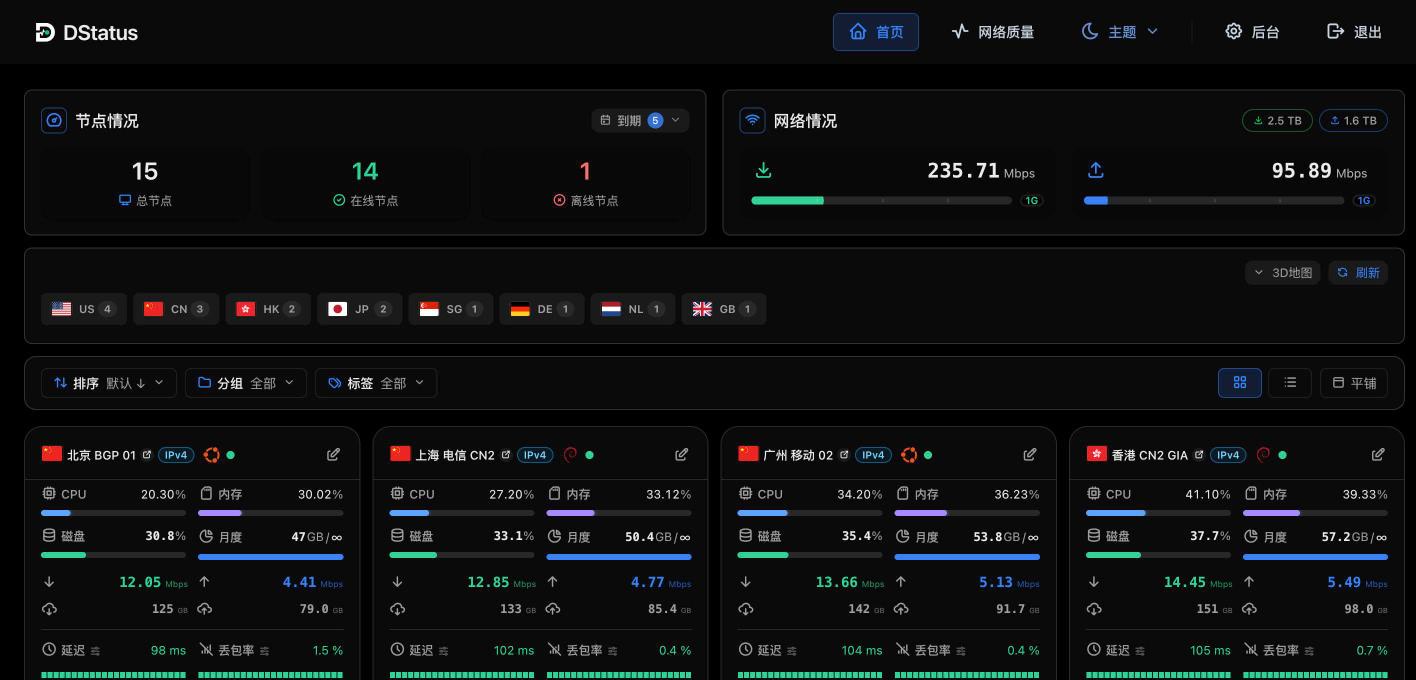Edit the 广州 移动 02 node
The image size is (1416, 680).
click(x=1029, y=454)
